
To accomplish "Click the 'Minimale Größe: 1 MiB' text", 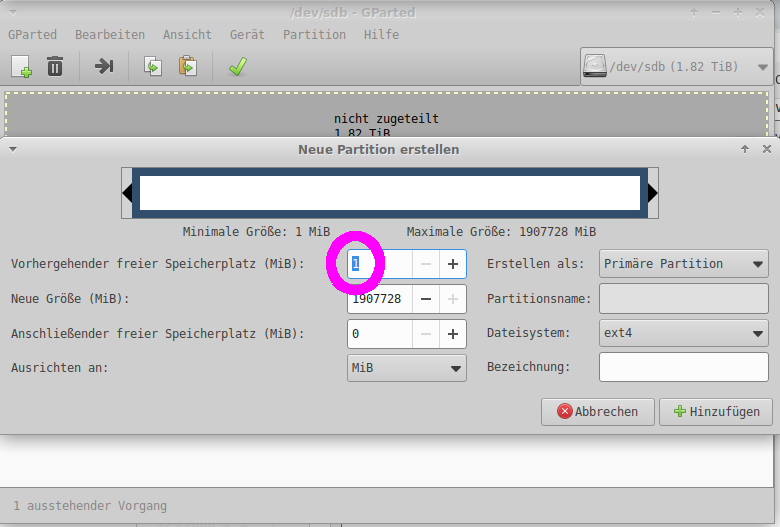I will [256, 232].
